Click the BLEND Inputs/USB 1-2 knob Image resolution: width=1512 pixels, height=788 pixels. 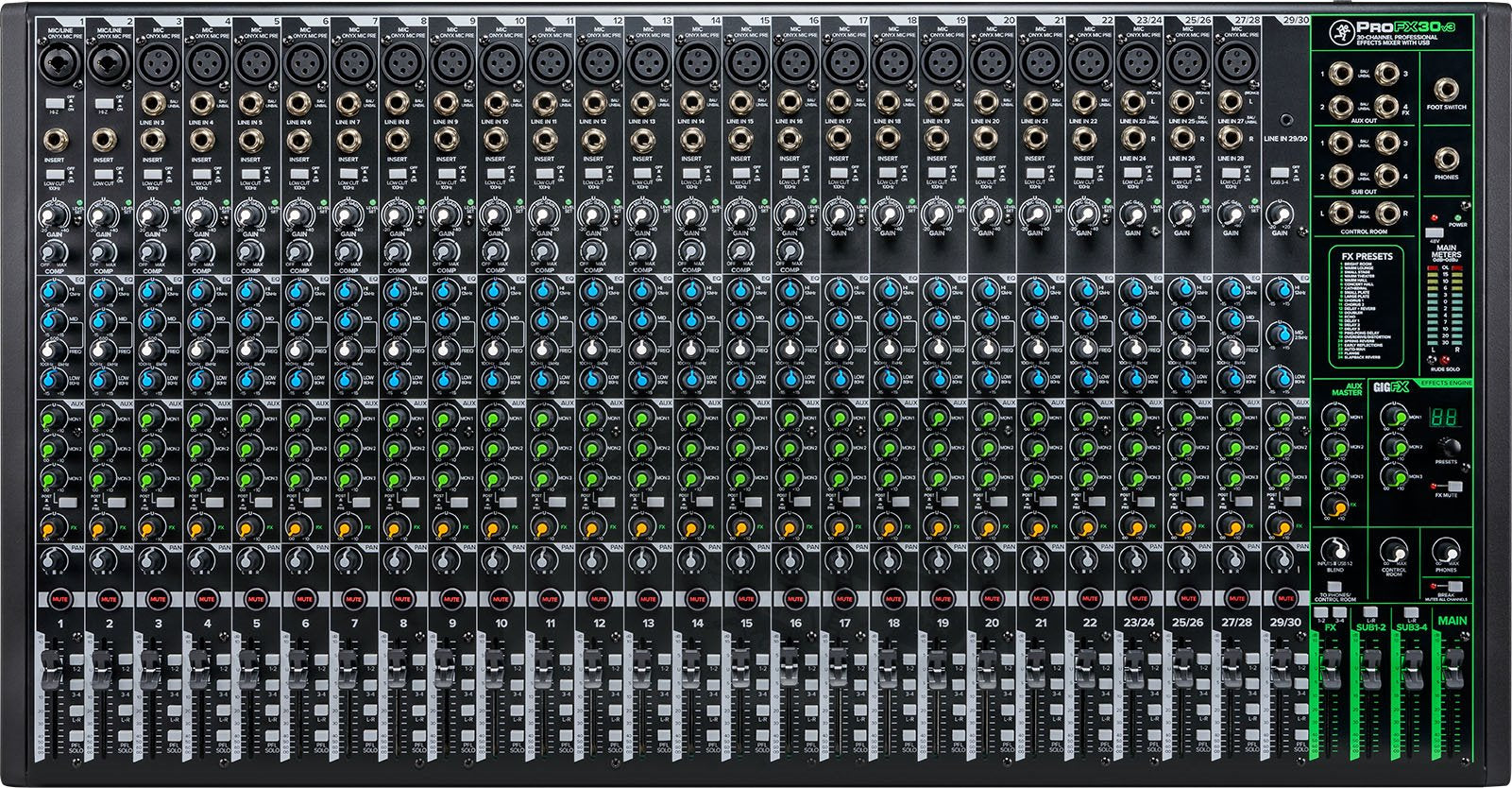click(x=1334, y=552)
